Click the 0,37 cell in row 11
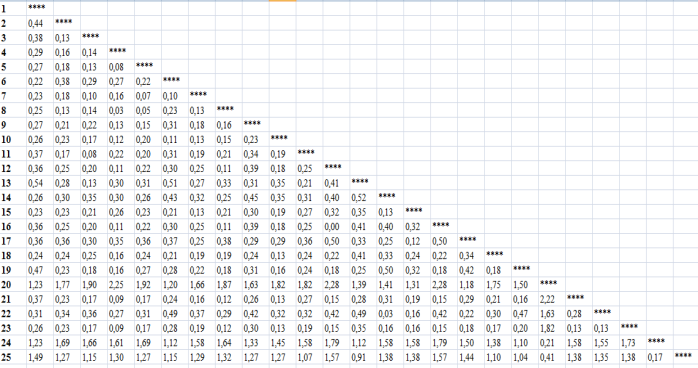This screenshot has height=368, width=698. [40, 154]
